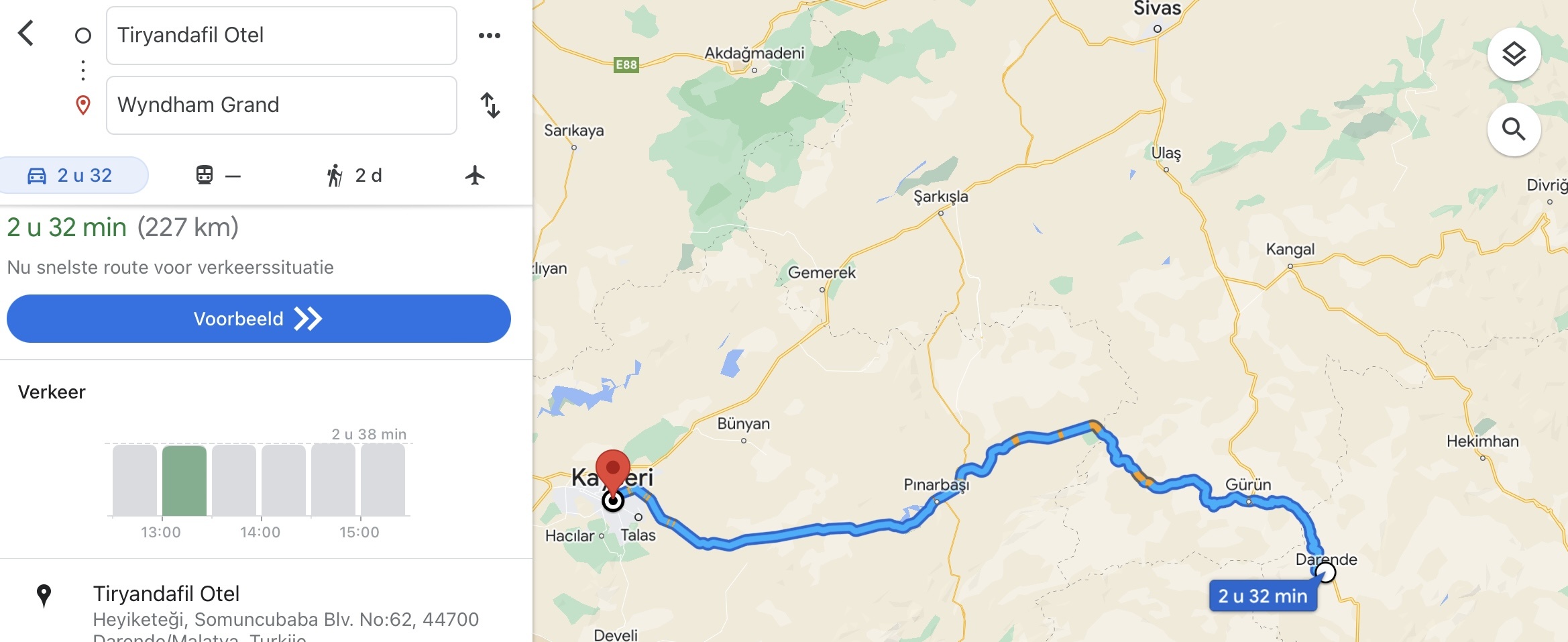Tap the 2 u 32 min route label
The height and width of the screenshot is (642, 1568).
click(x=1263, y=596)
